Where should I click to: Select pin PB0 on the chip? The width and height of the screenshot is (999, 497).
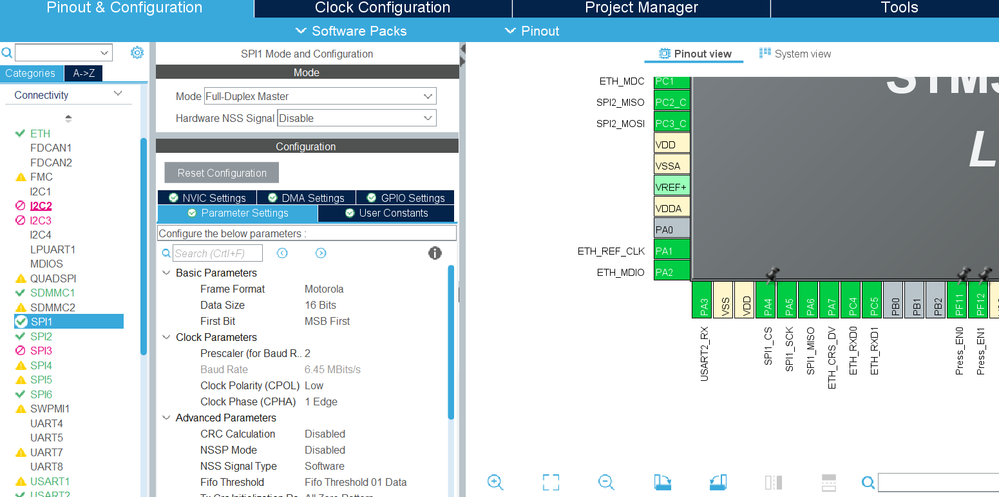pyautogui.click(x=894, y=299)
